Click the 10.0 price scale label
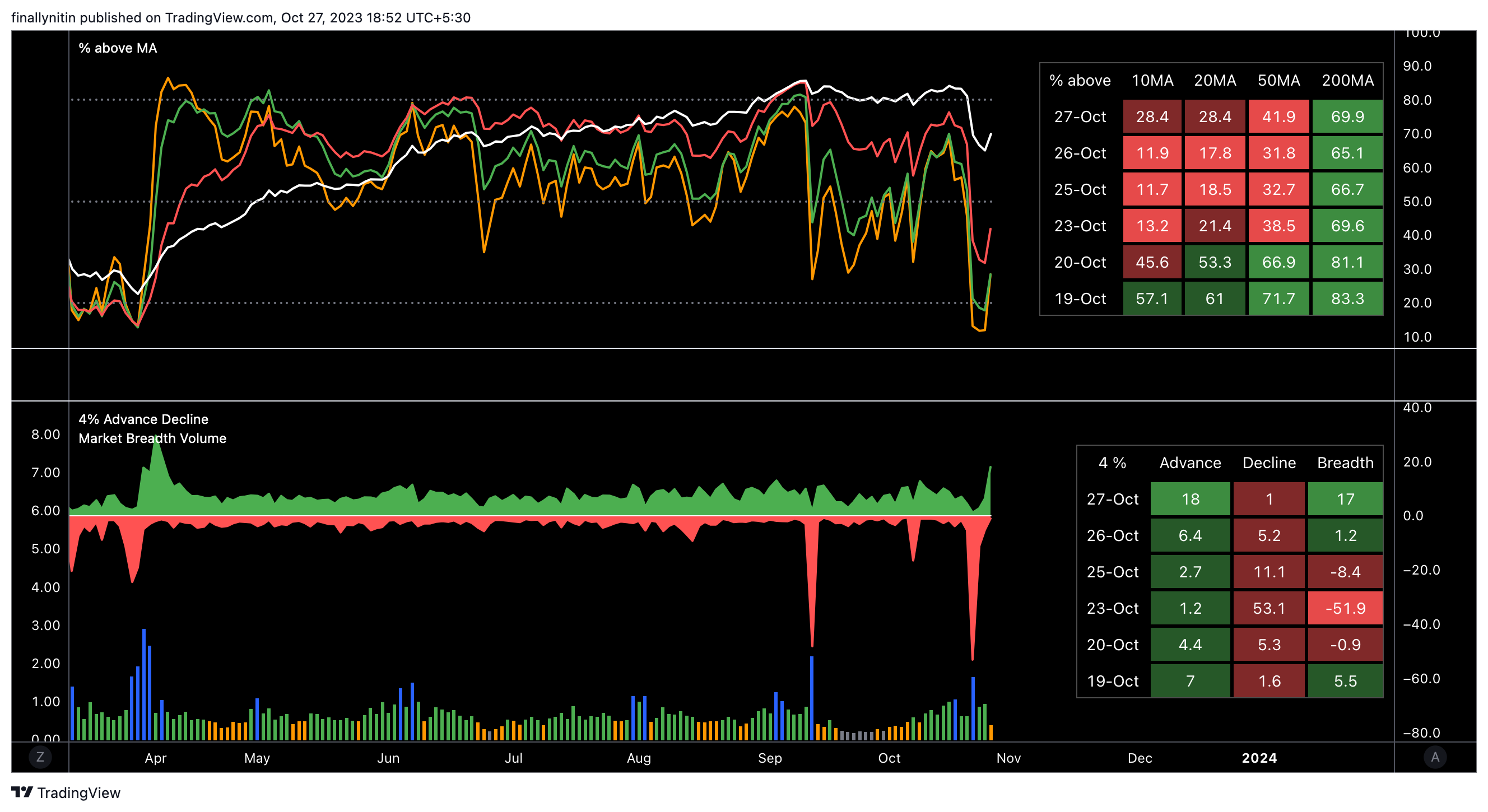 pyautogui.click(x=1417, y=337)
